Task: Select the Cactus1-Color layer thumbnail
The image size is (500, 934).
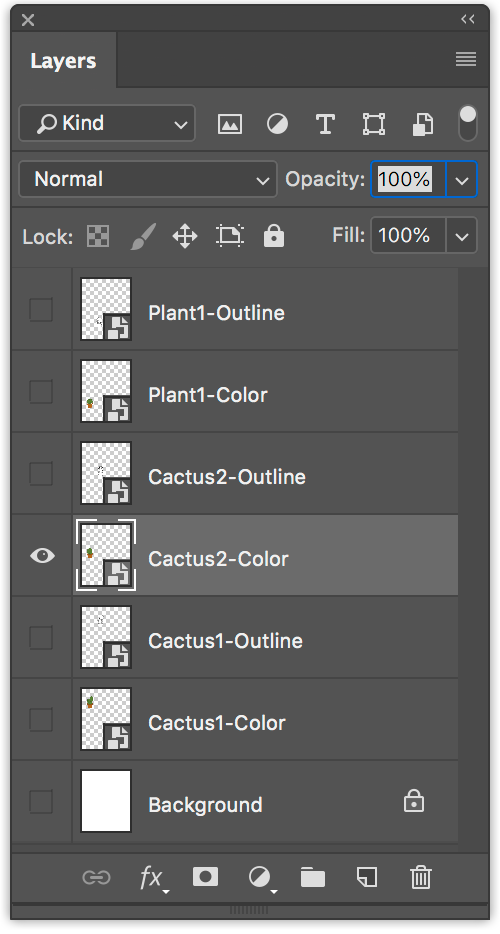Action: pos(106,719)
